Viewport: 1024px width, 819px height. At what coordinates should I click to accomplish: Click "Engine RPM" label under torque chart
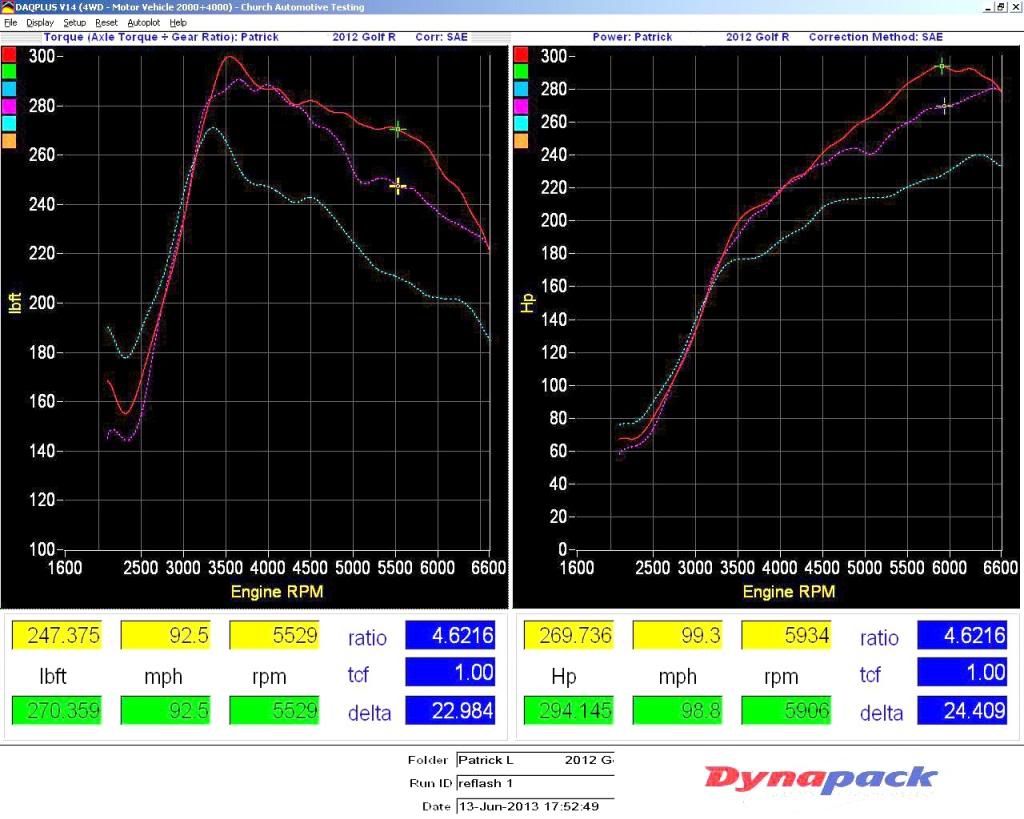point(277,592)
